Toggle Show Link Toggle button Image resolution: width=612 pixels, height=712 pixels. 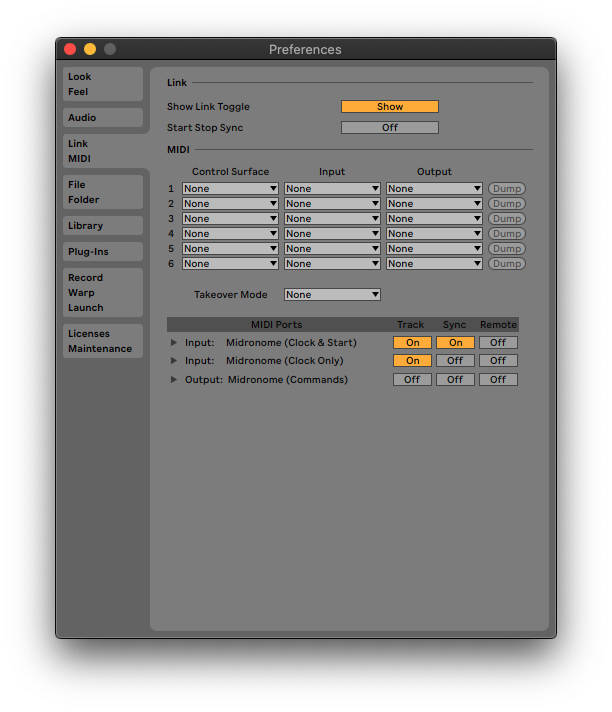pyautogui.click(x=389, y=107)
